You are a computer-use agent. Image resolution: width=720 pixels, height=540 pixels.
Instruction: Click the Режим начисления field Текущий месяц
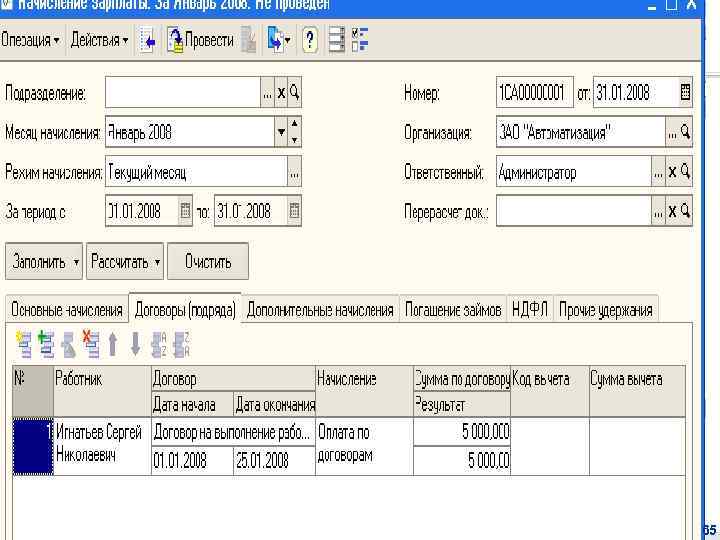point(197,172)
